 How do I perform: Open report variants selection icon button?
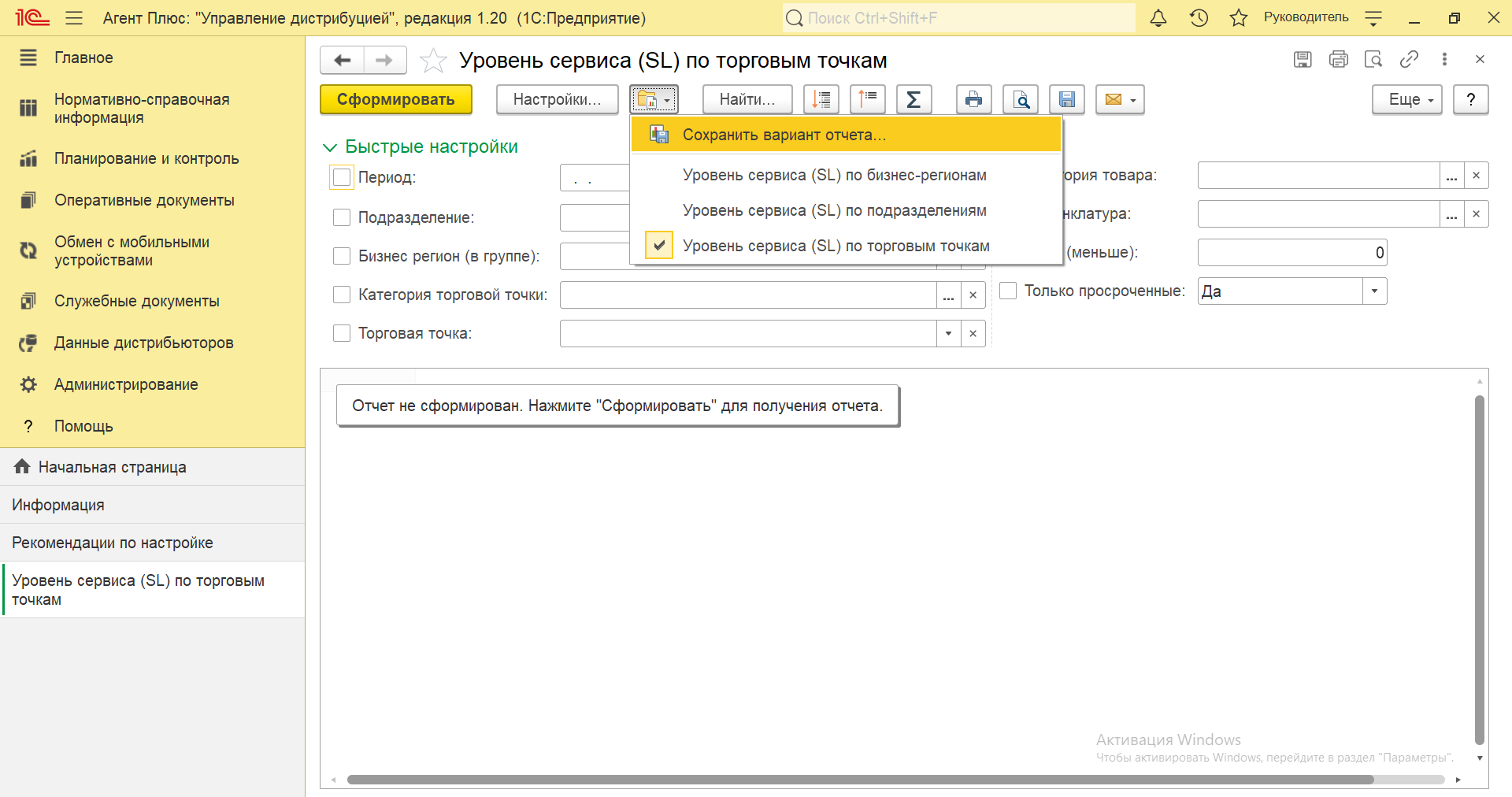(x=654, y=100)
